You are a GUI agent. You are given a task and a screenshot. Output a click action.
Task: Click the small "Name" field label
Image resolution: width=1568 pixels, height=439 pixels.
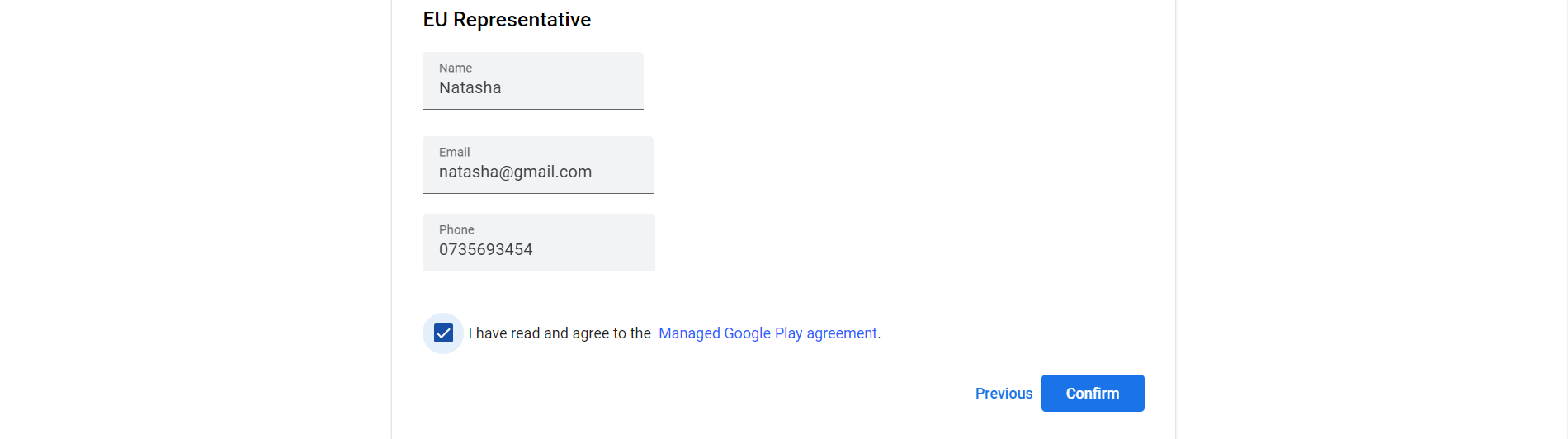tap(456, 68)
